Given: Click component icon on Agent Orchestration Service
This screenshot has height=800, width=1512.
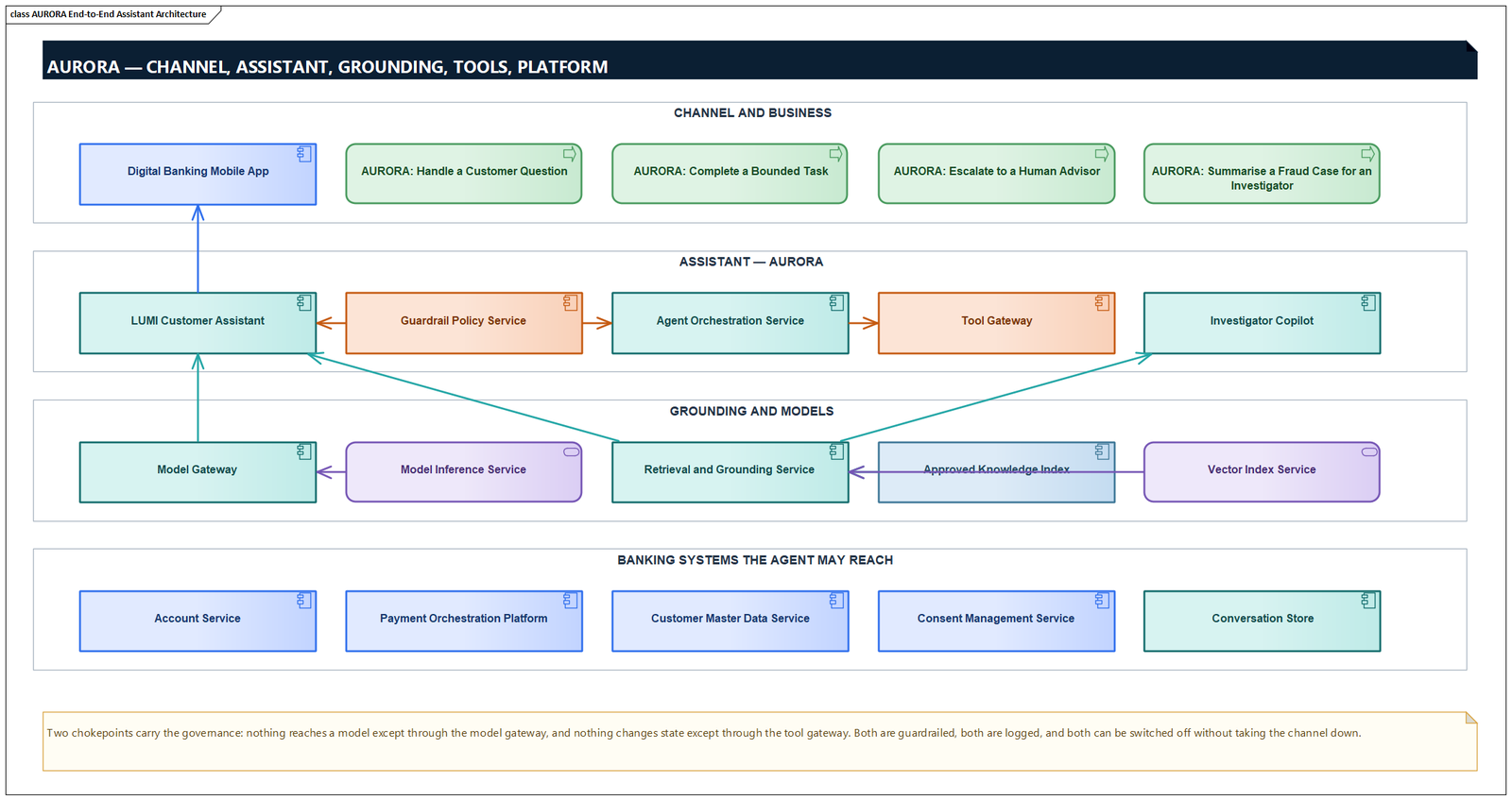Looking at the screenshot, I should pos(836,303).
